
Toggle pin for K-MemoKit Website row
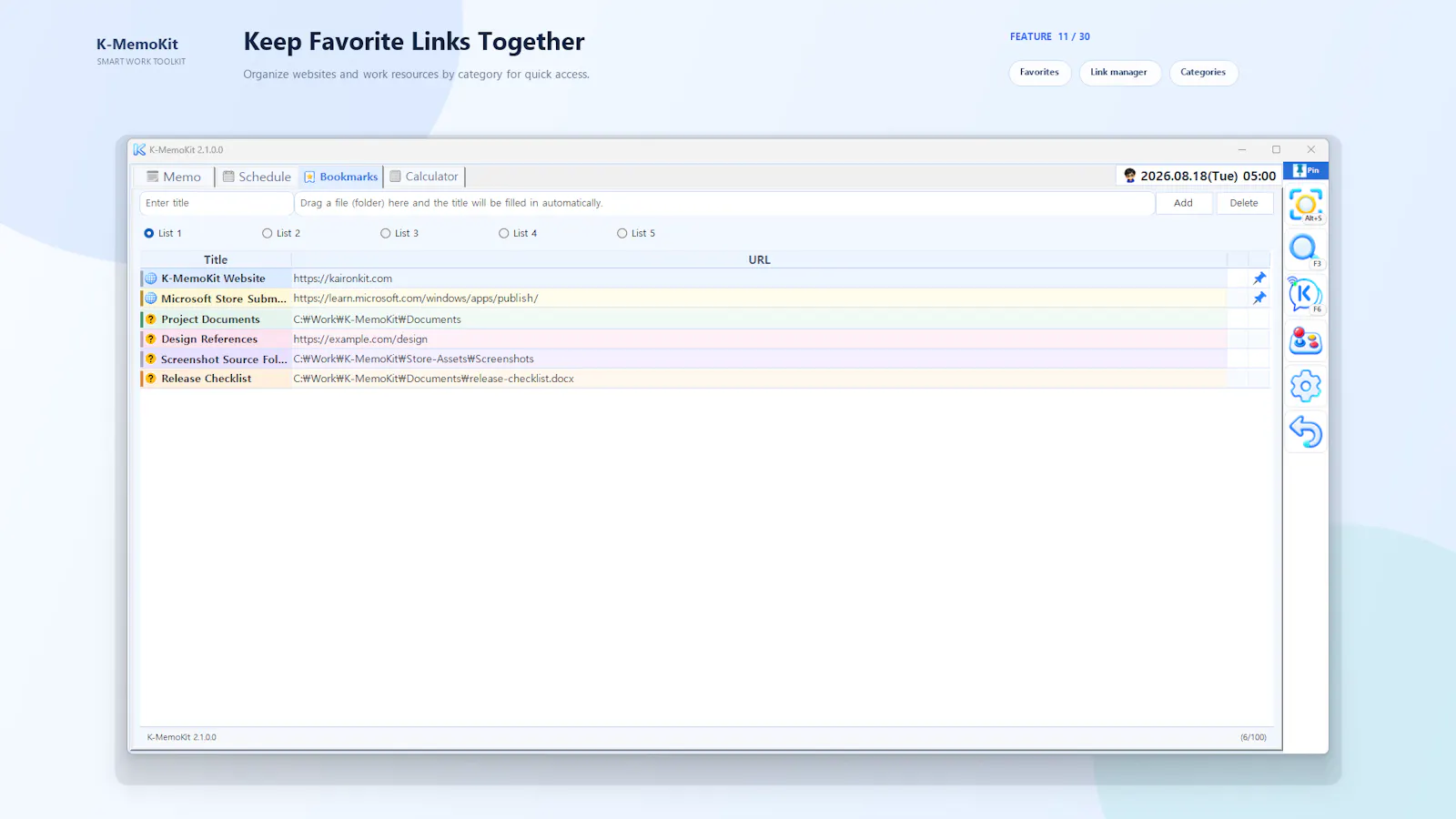point(1259,278)
